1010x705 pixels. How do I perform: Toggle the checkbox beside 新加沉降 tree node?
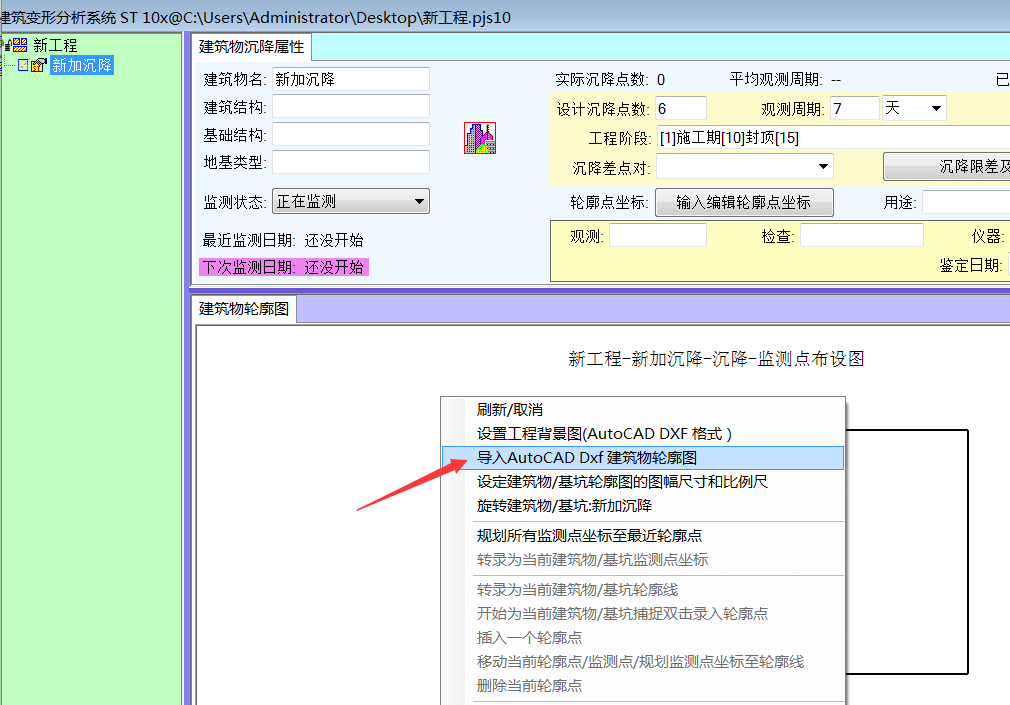pyautogui.click(x=24, y=65)
